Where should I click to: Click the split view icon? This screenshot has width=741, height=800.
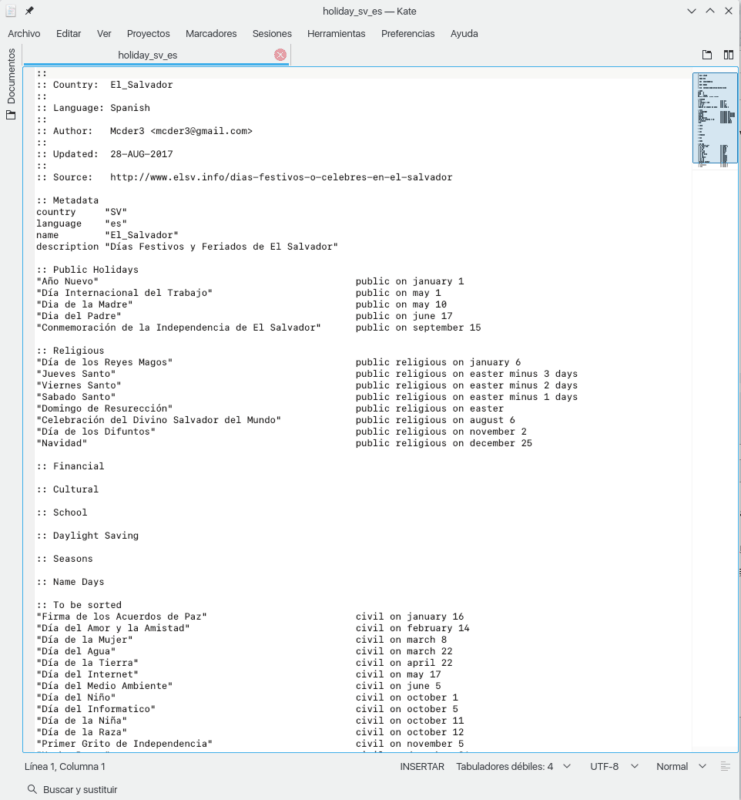coord(728,55)
